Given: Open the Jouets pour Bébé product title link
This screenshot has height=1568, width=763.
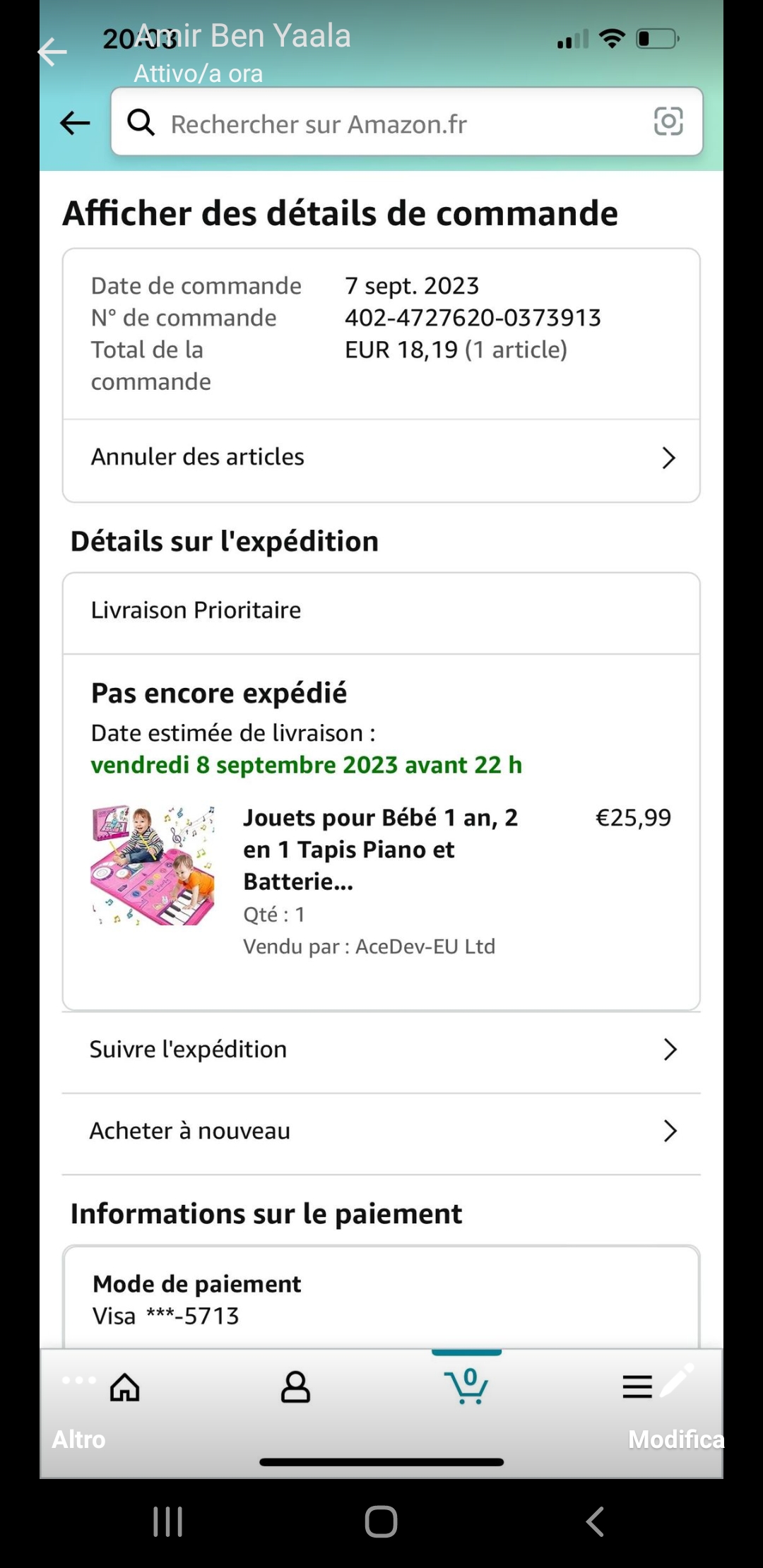Looking at the screenshot, I should (380, 849).
